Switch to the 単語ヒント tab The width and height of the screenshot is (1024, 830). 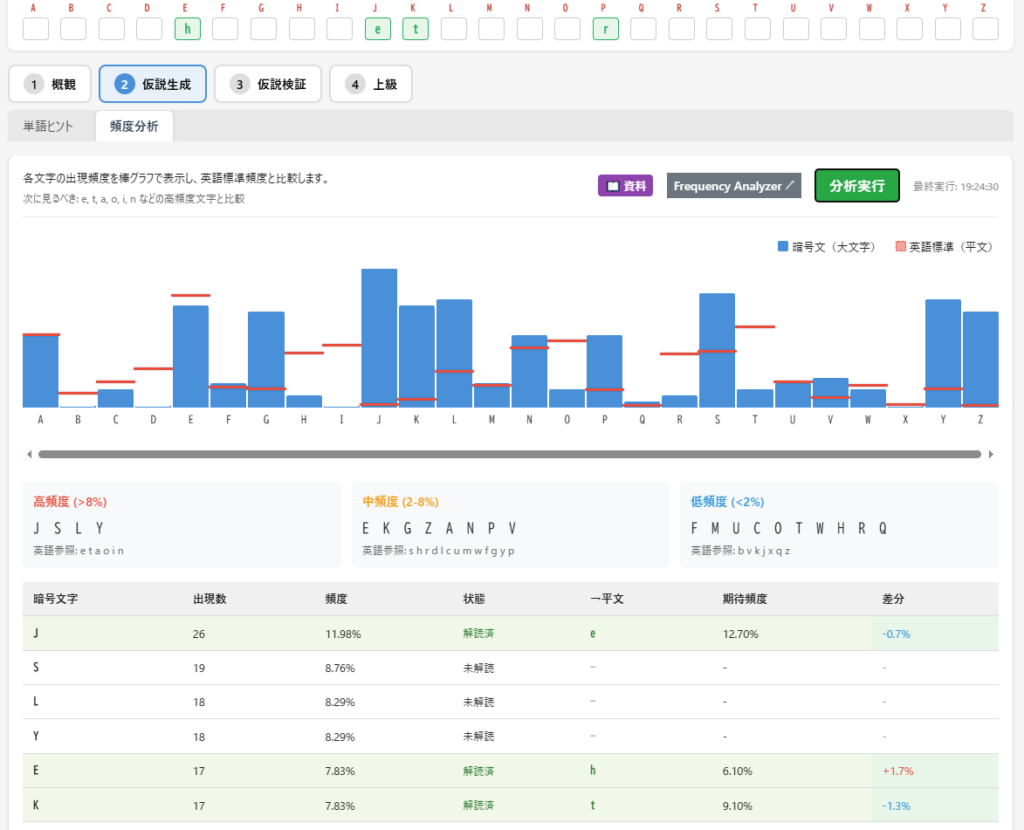pos(49,126)
